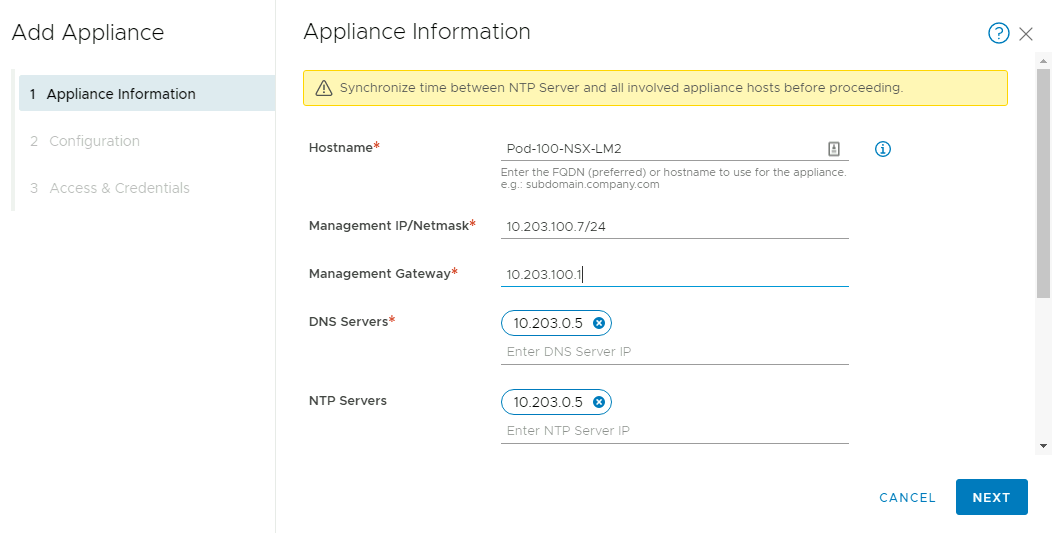Click the autofill icon inside Hostname field
The width and height of the screenshot is (1052, 533).
pos(834,149)
